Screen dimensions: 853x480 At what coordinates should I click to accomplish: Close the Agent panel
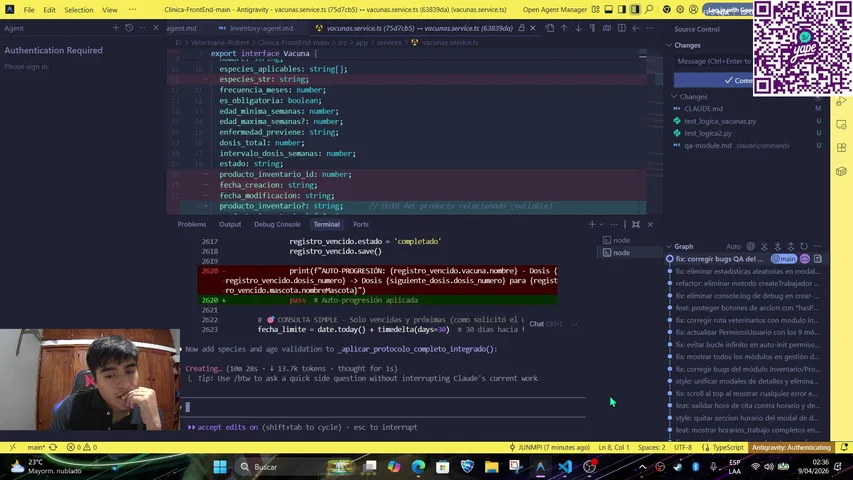[156, 28]
